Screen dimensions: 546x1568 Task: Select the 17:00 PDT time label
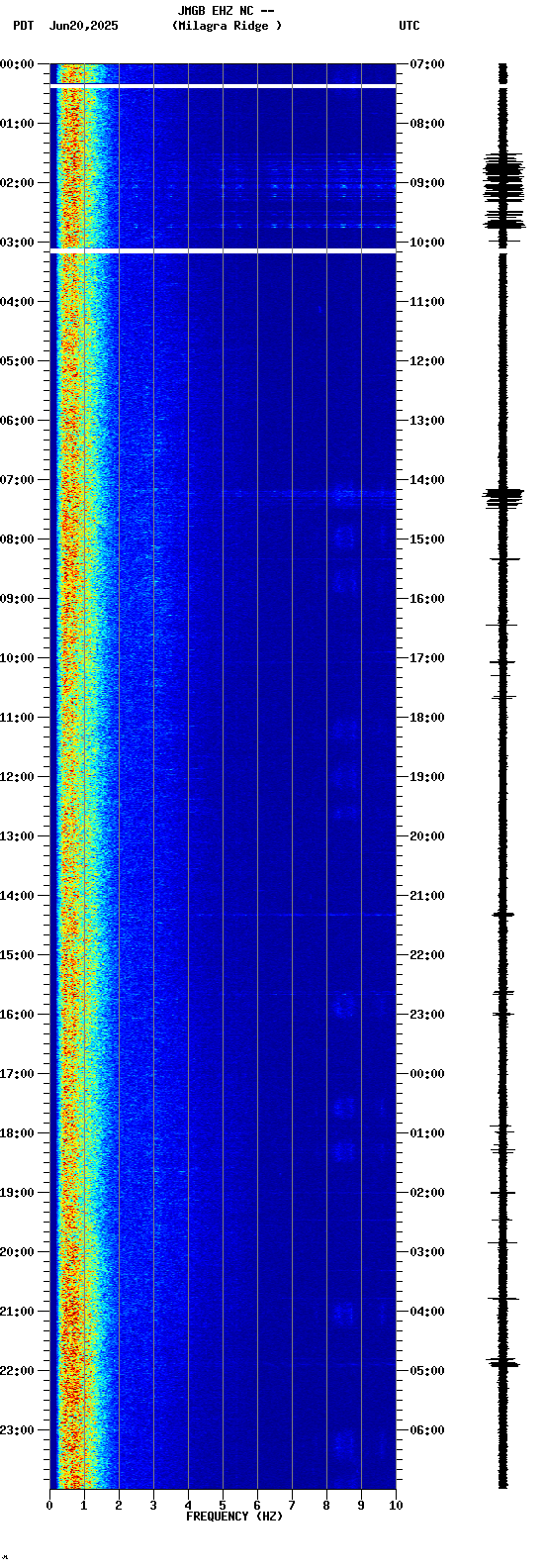17,1074
